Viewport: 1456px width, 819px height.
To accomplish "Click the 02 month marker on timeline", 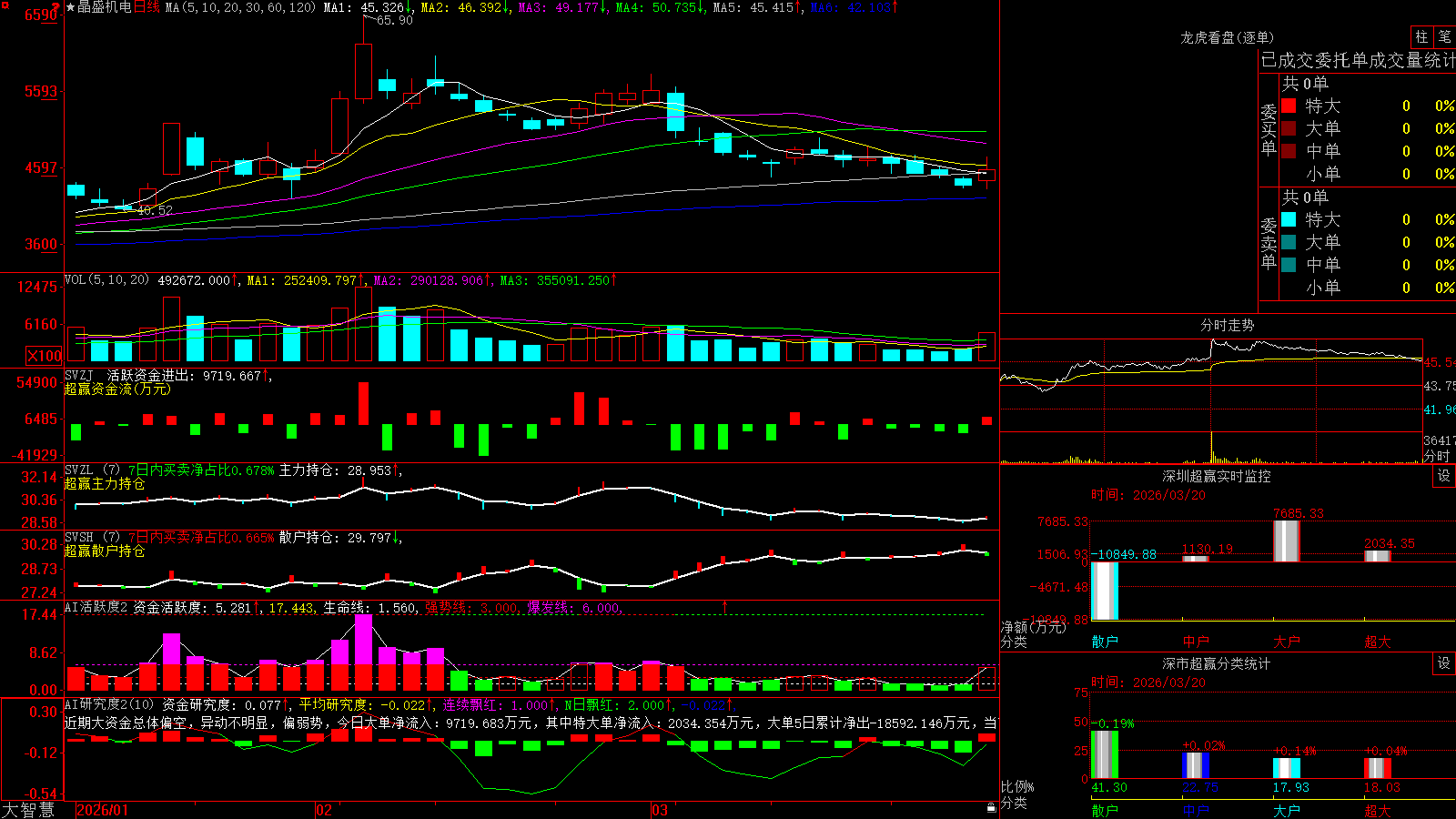I will pyautogui.click(x=324, y=810).
